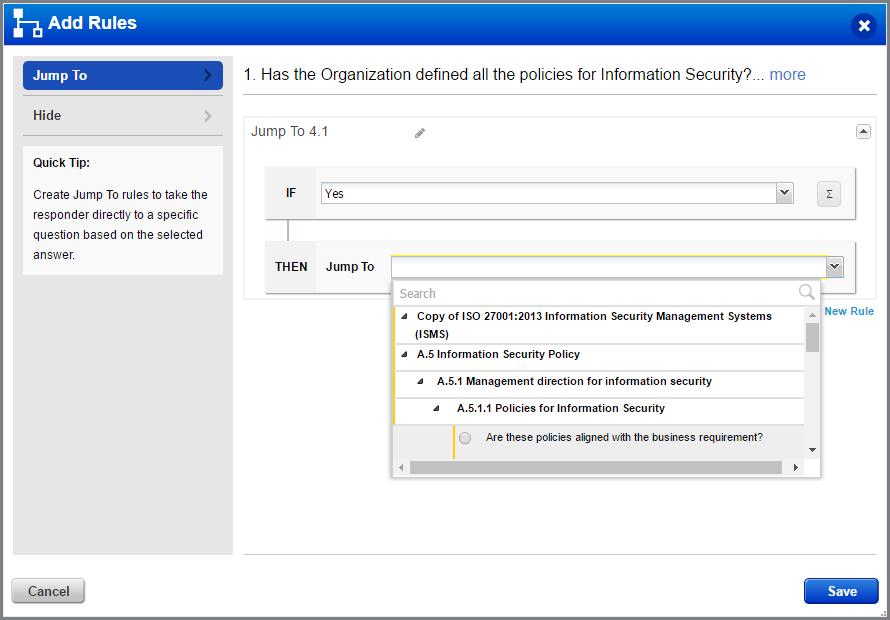Click the scroll-up arrow of dropdown list
This screenshot has height=620, width=890.
[812, 315]
